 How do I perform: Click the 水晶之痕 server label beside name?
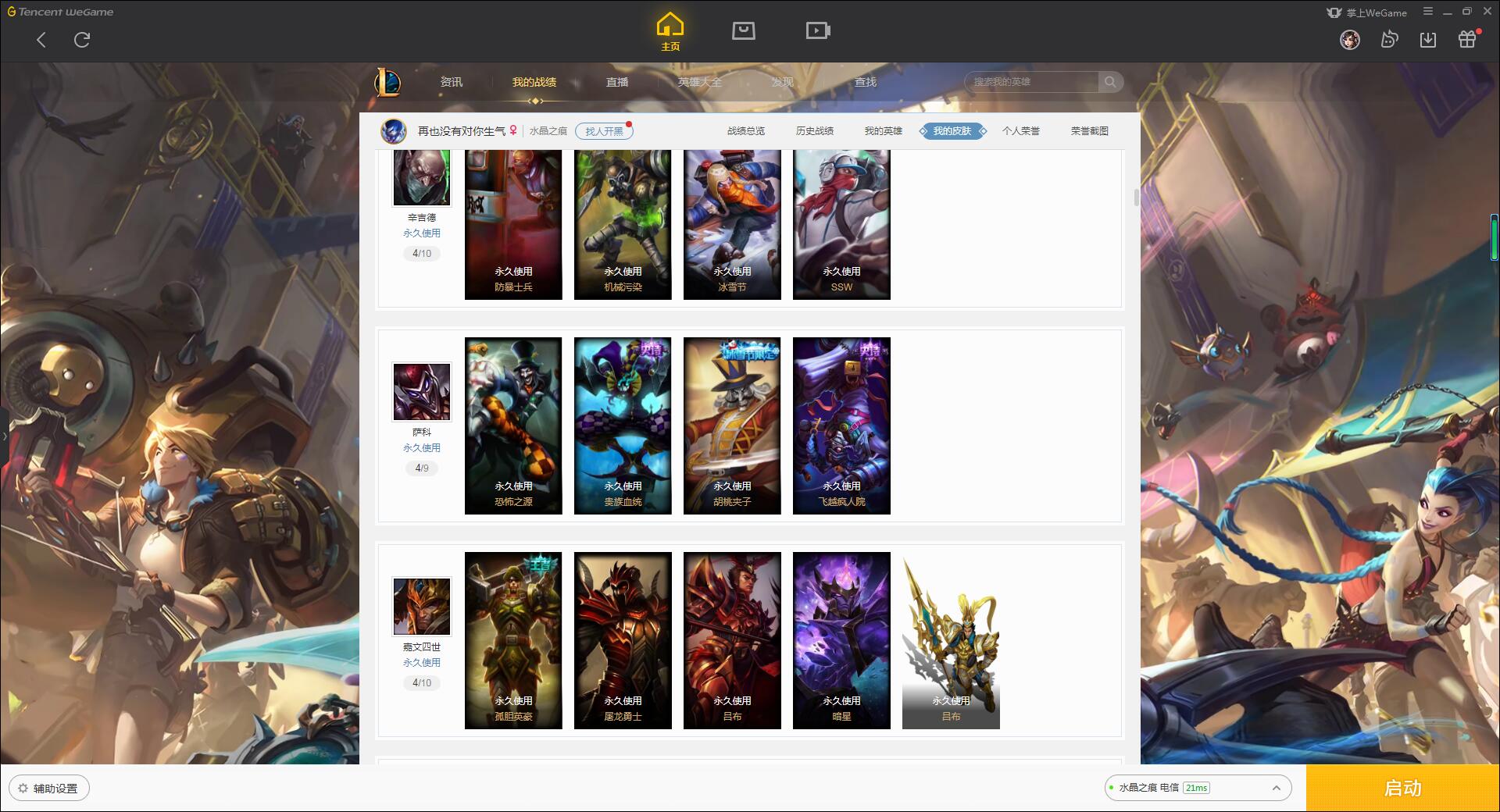click(548, 131)
